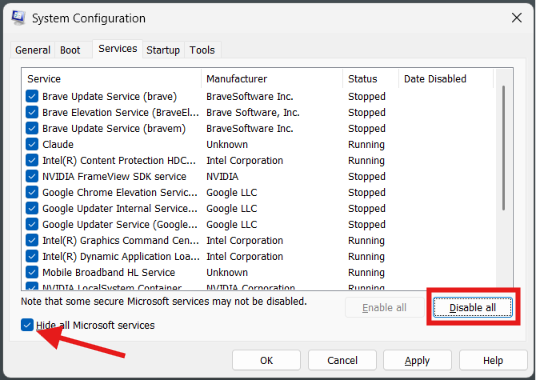536x380 pixels.
Task: Switch to the General tab
Action: 33,50
